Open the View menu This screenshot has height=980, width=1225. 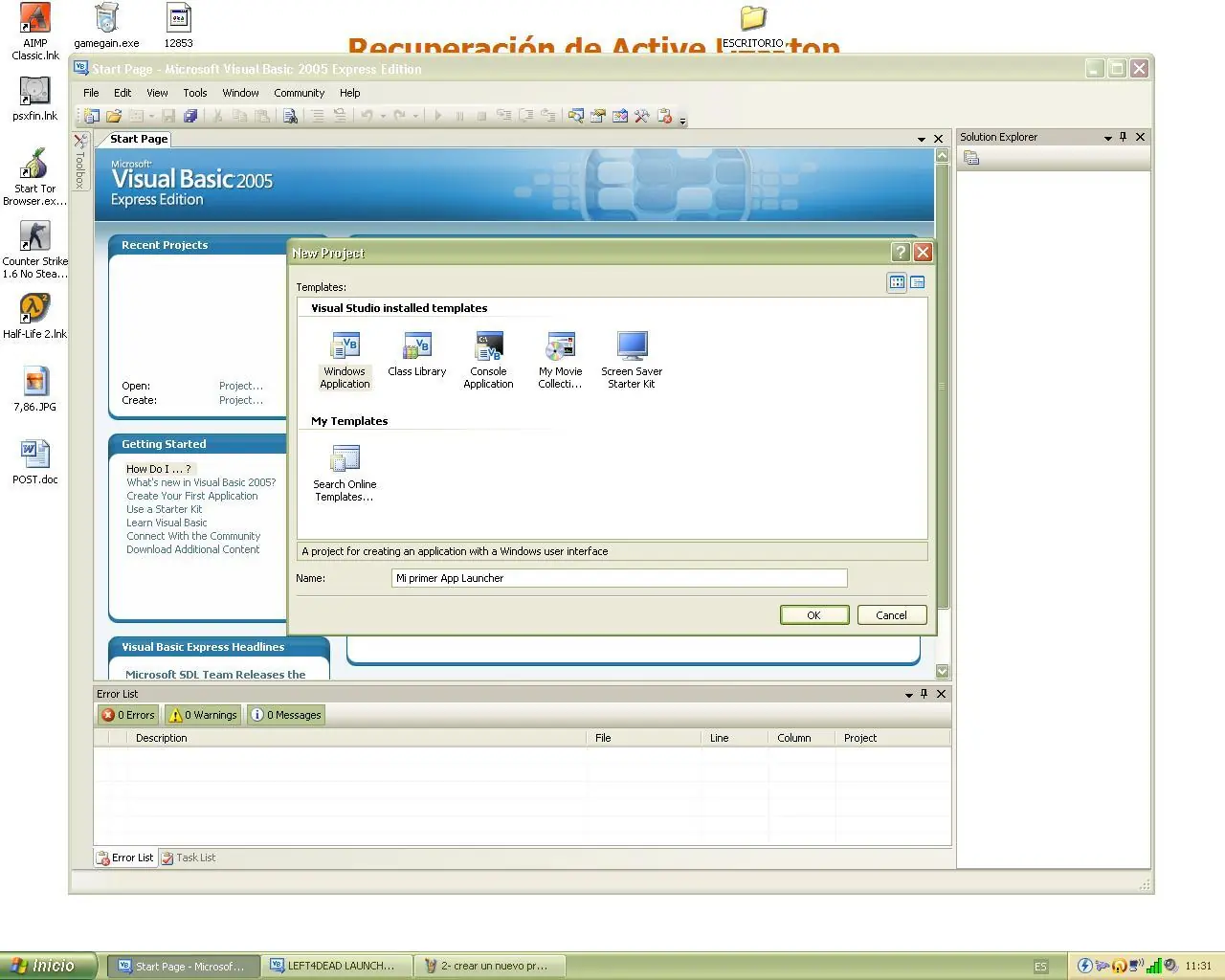point(157,93)
